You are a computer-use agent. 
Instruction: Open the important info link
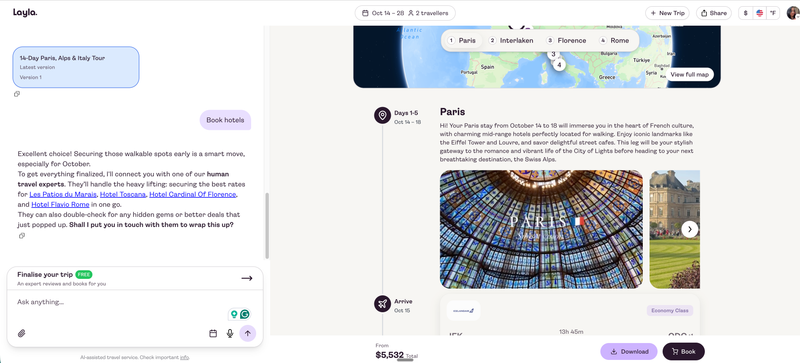(184, 357)
